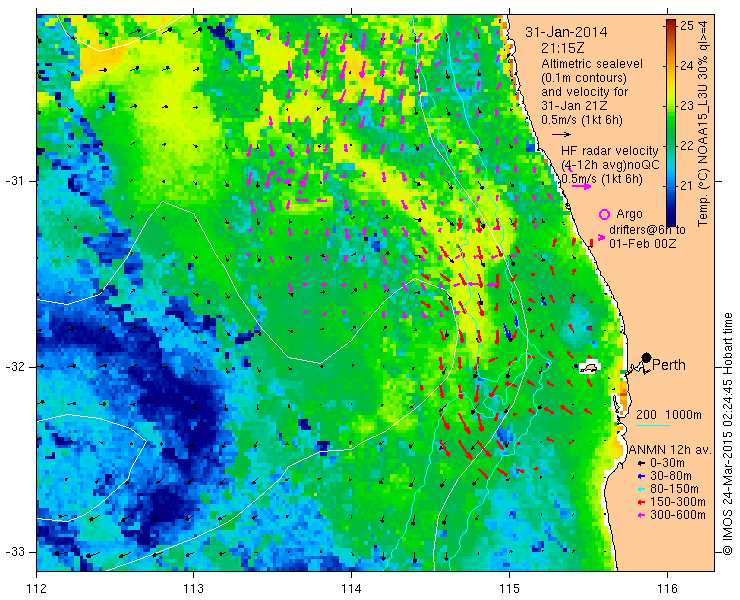Screen dimensions: 740x600
Task: Click the ANMN 12h av. legend heading
Action: click(671, 450)
